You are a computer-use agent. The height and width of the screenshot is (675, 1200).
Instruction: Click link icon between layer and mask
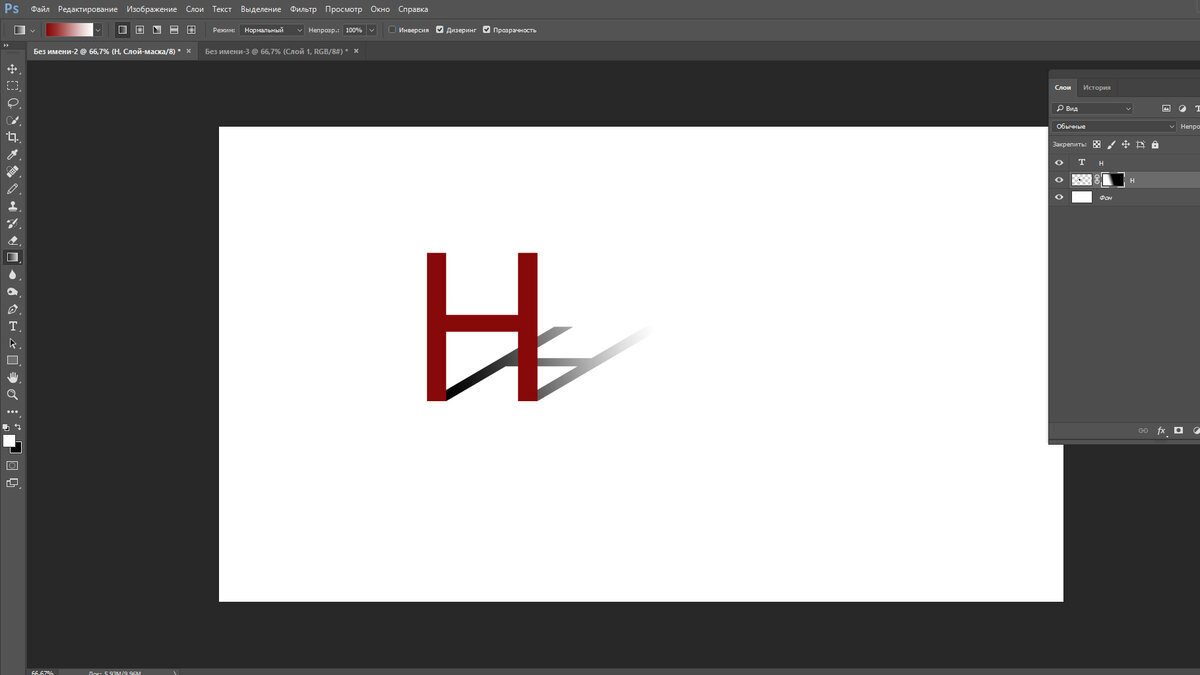1096,180
